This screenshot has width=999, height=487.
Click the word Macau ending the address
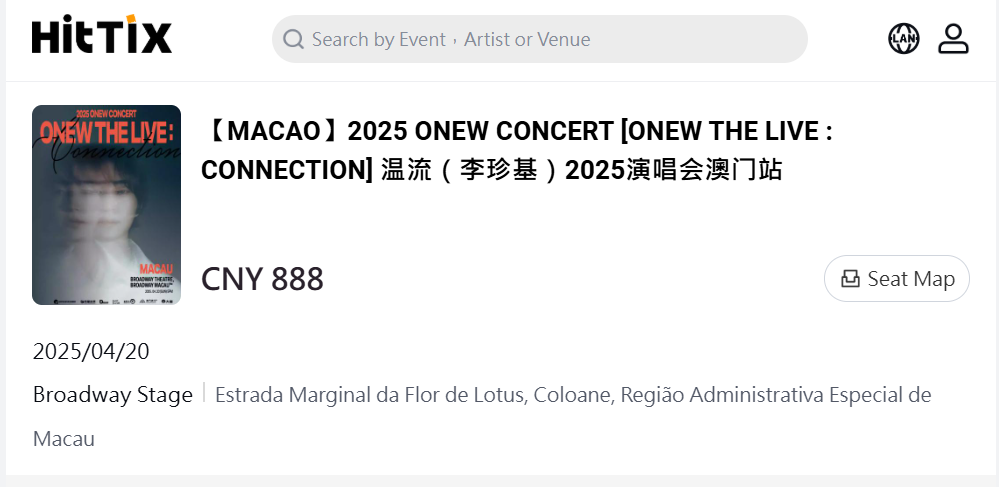point(64,439)
